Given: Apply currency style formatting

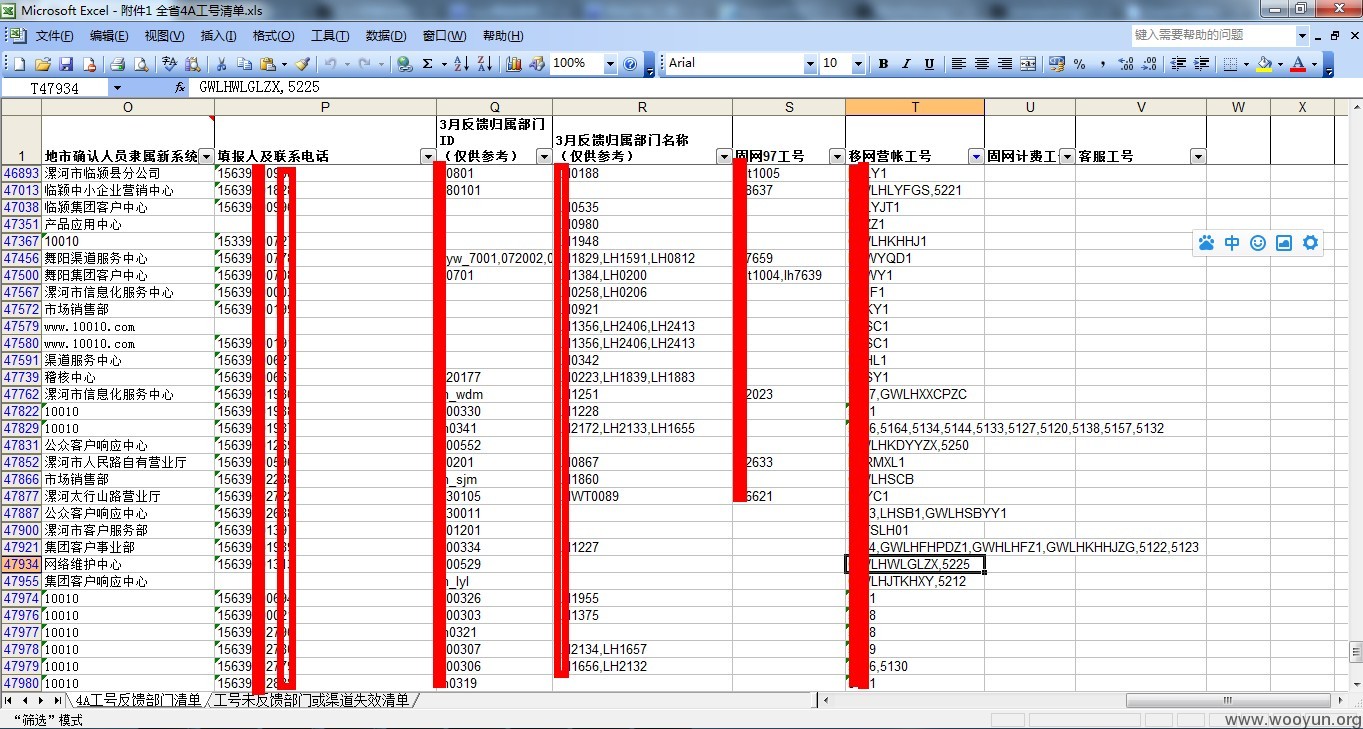Looking at the screenshot, I should (x=1057, y=64).
